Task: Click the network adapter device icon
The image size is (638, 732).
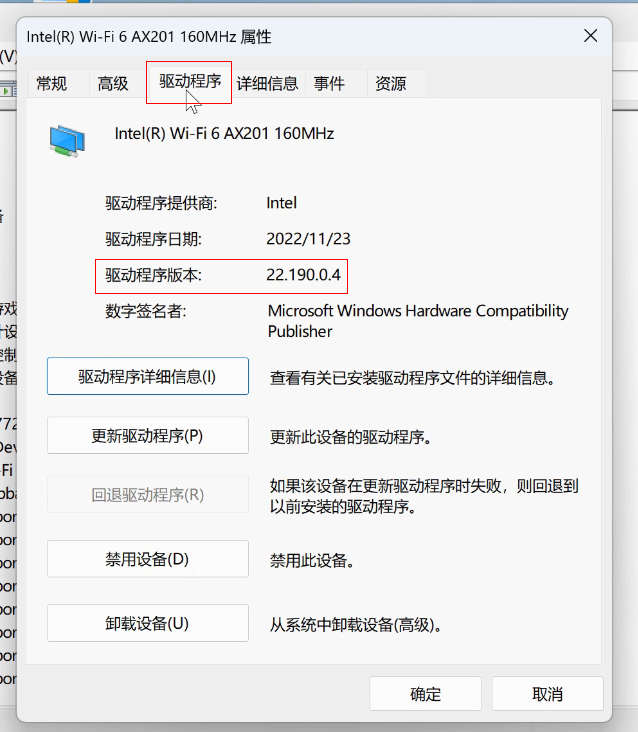Action: tap(68, 139)
